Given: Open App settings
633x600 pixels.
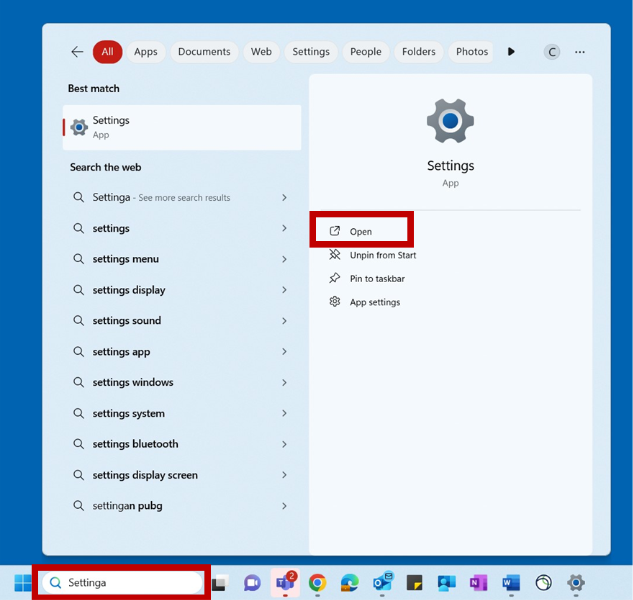Looking at the screenshot, I should [x=375, y=302].
